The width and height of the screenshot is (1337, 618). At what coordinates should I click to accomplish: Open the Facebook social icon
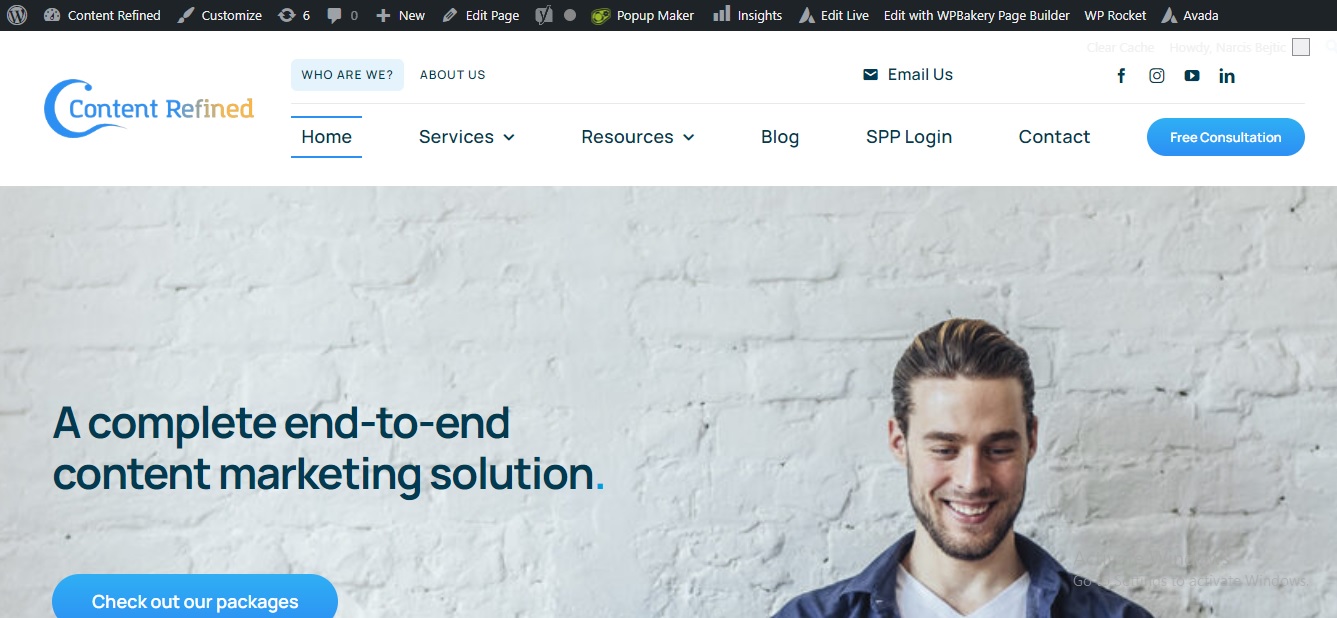click(x=1121, y=76)
